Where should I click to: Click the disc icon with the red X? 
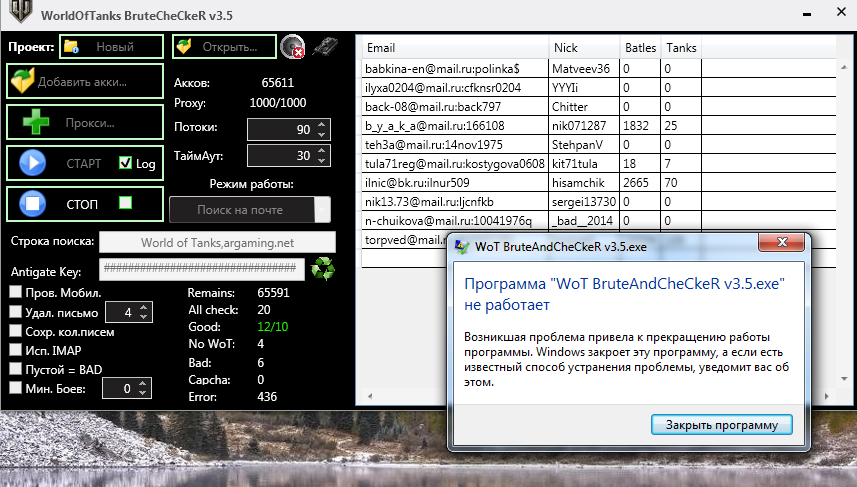point(292,46)
